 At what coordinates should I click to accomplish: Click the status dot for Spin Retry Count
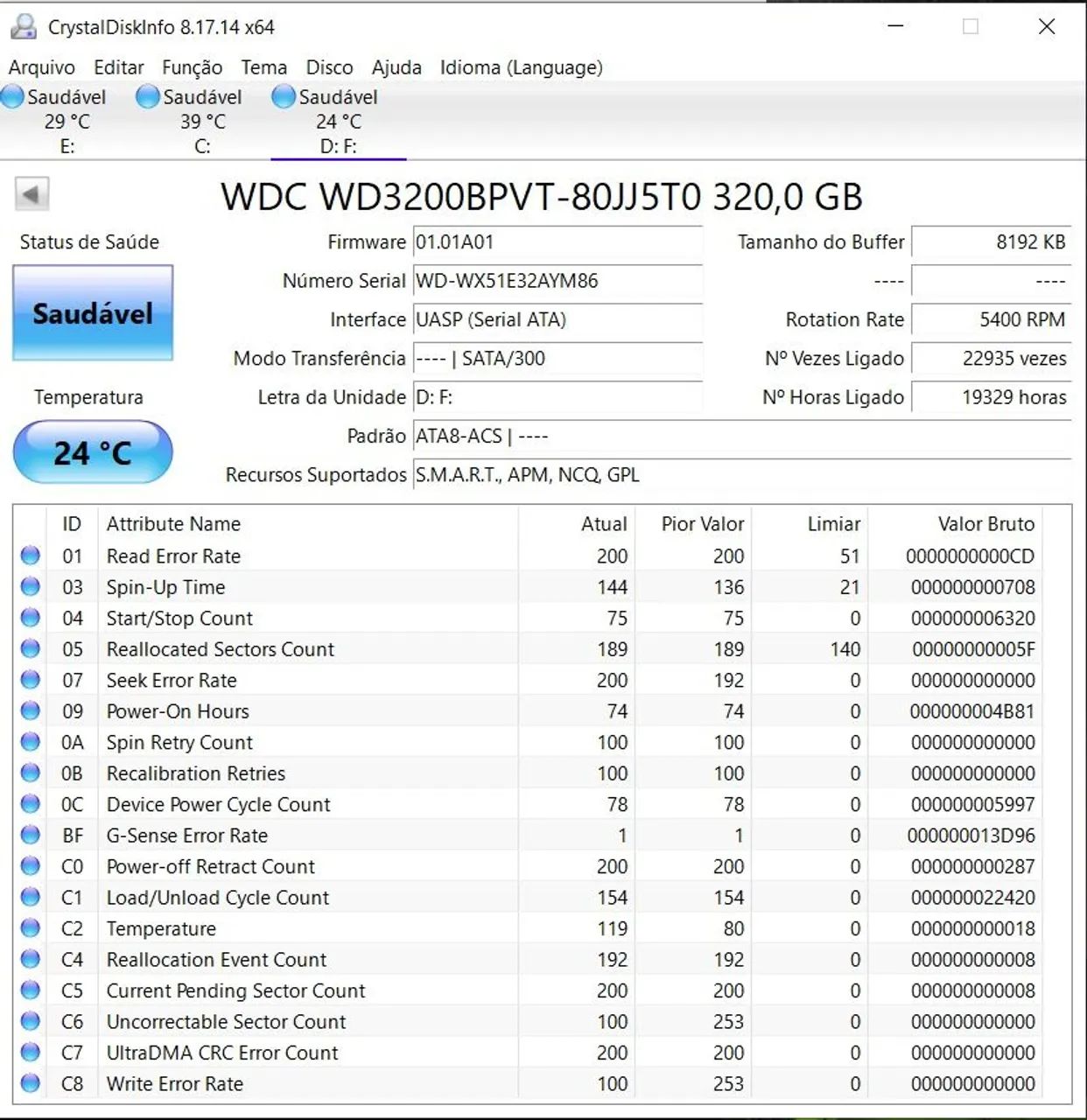[x=31, y=742]
